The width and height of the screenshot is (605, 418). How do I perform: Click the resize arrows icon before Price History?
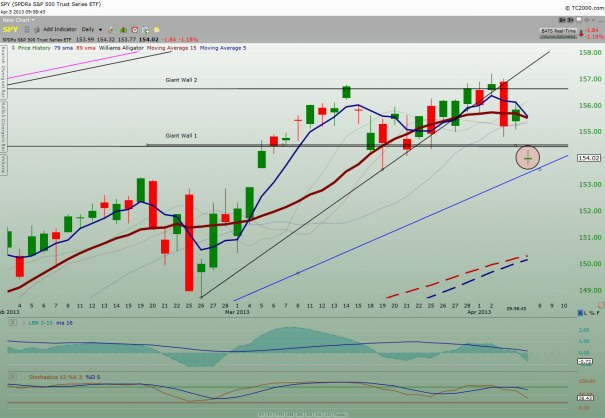coord(13,48)
